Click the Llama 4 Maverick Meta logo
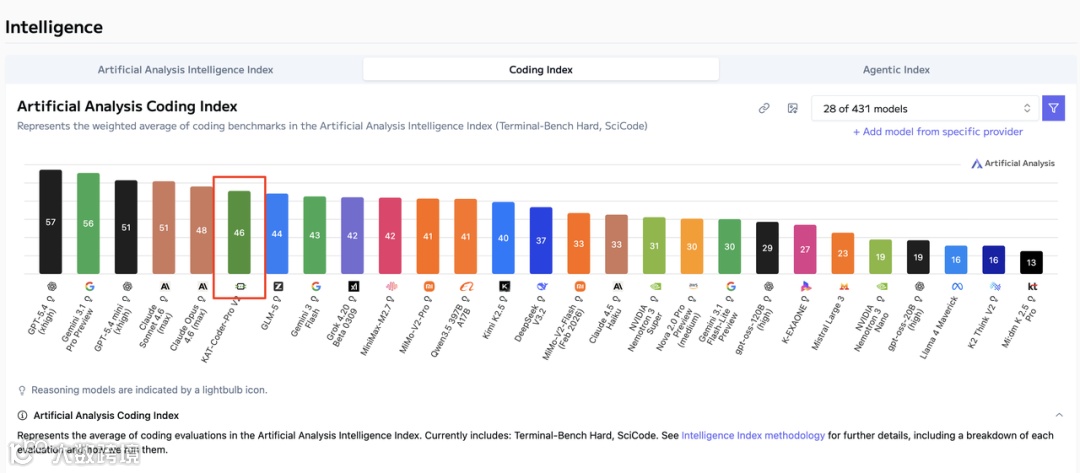The image size is (1080, 473). coord(956,286)
